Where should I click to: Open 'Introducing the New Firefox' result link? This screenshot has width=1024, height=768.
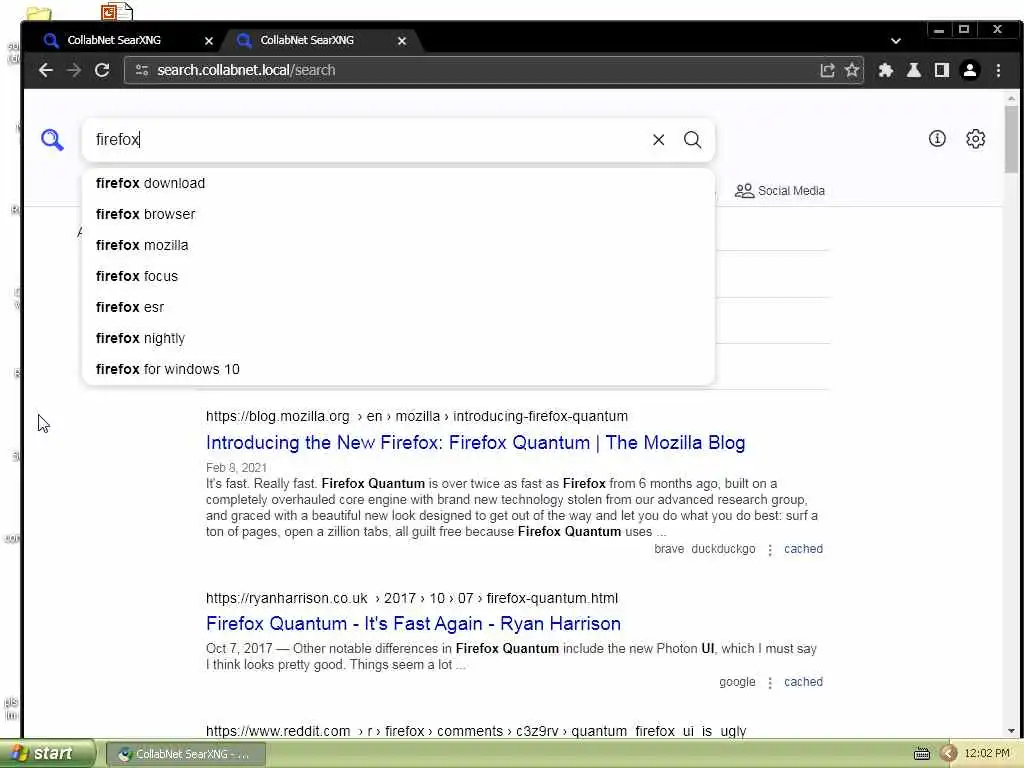point(475,443)
